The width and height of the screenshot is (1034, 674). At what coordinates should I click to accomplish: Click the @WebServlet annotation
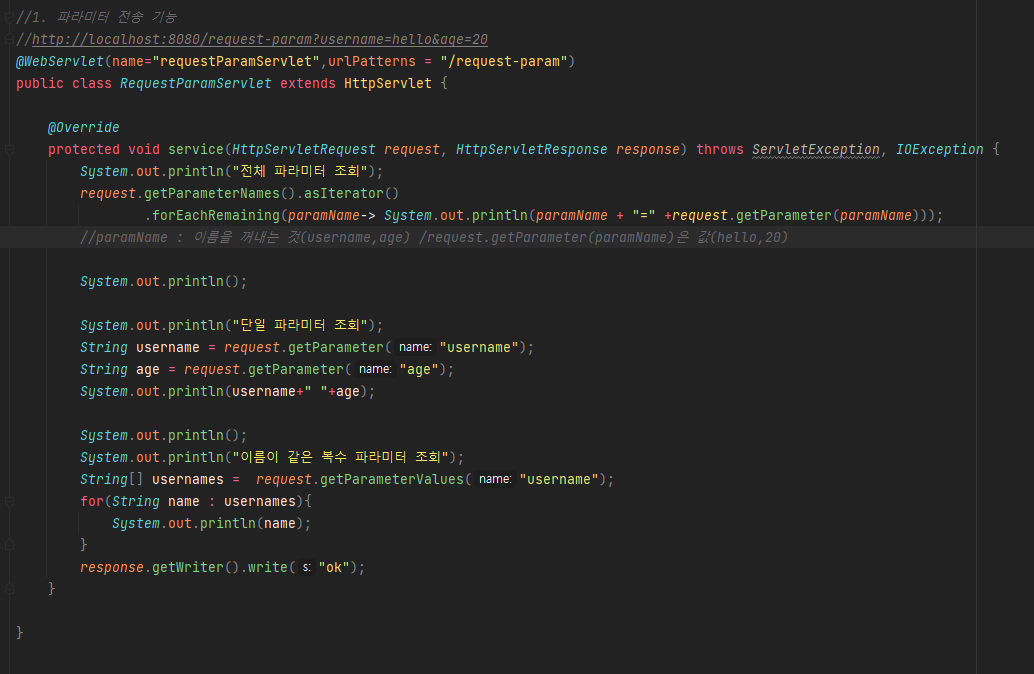point(60,62)
